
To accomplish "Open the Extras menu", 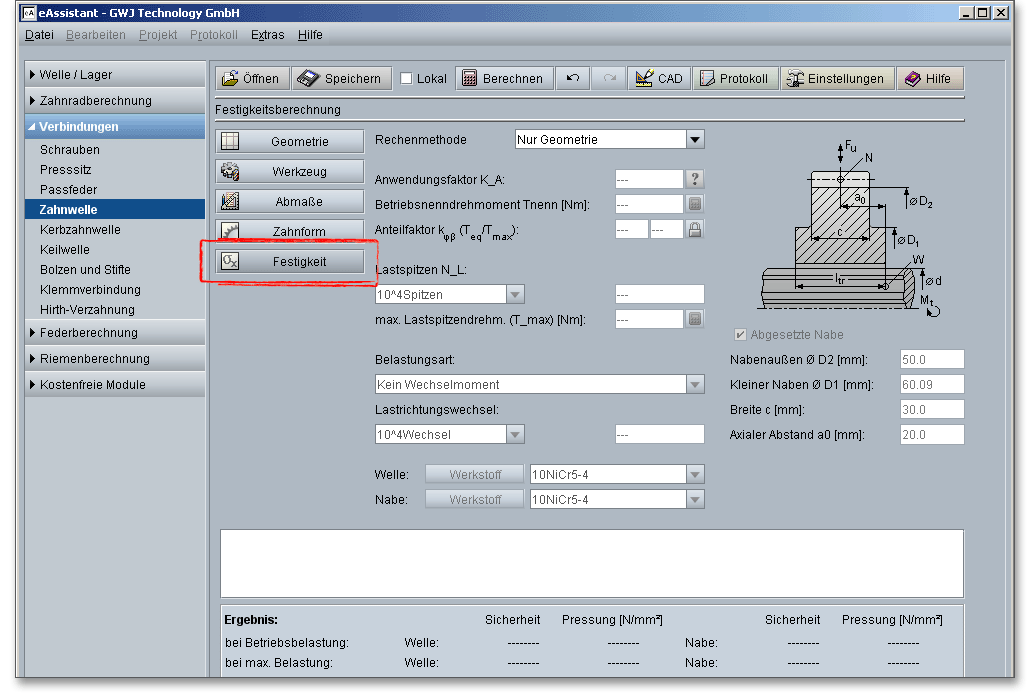I will coord(267,35).
